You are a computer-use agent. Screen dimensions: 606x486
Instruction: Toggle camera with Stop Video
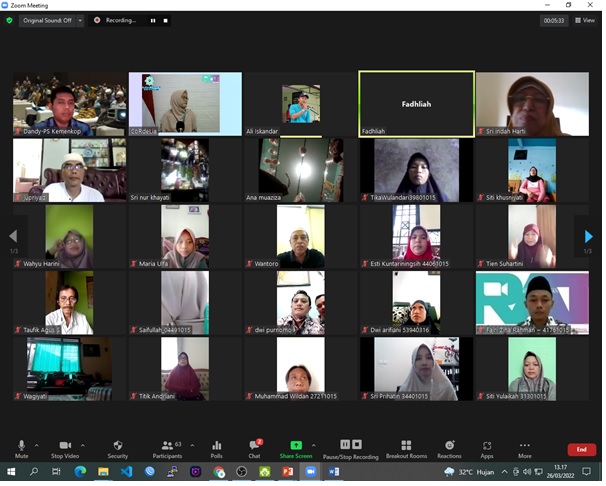(65, 448)
